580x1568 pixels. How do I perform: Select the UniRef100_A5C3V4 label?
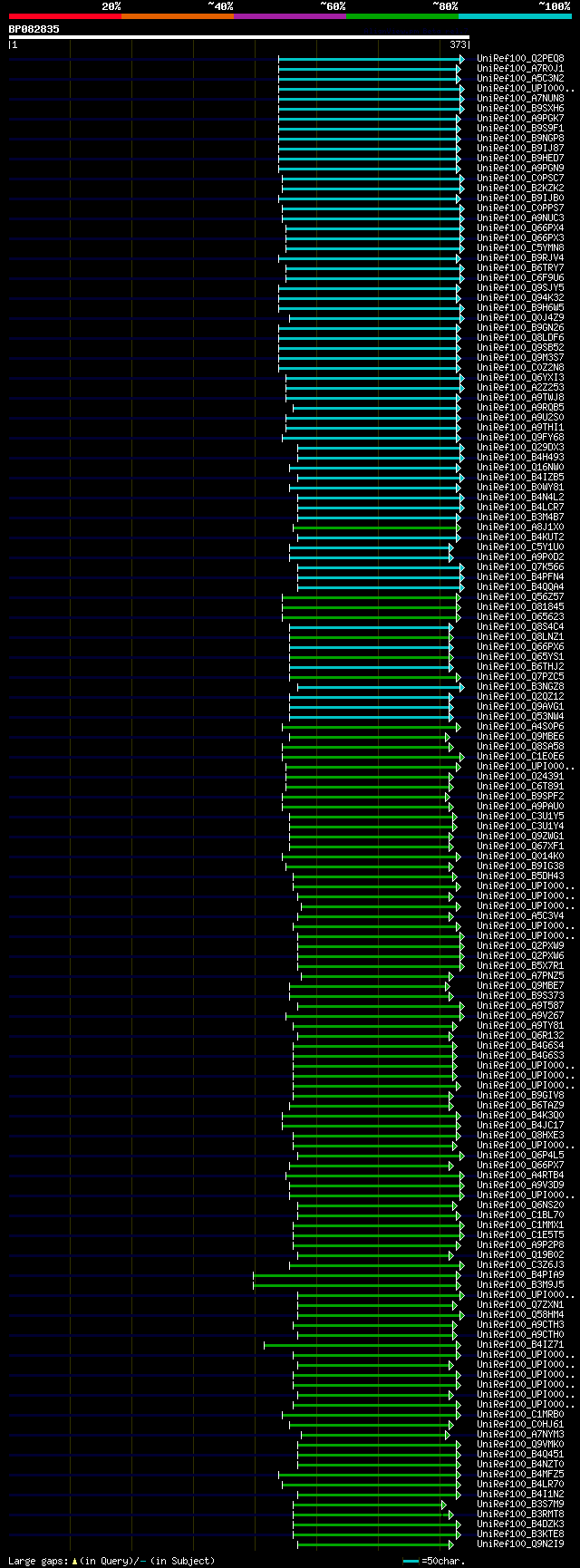[520, 916]
